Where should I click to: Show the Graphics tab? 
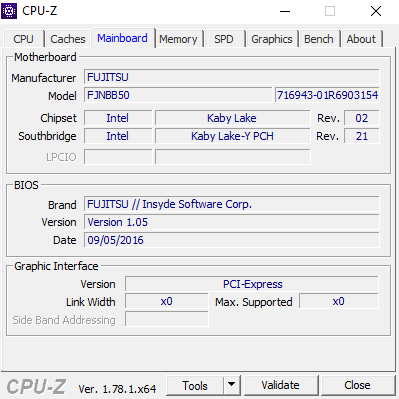272,39
